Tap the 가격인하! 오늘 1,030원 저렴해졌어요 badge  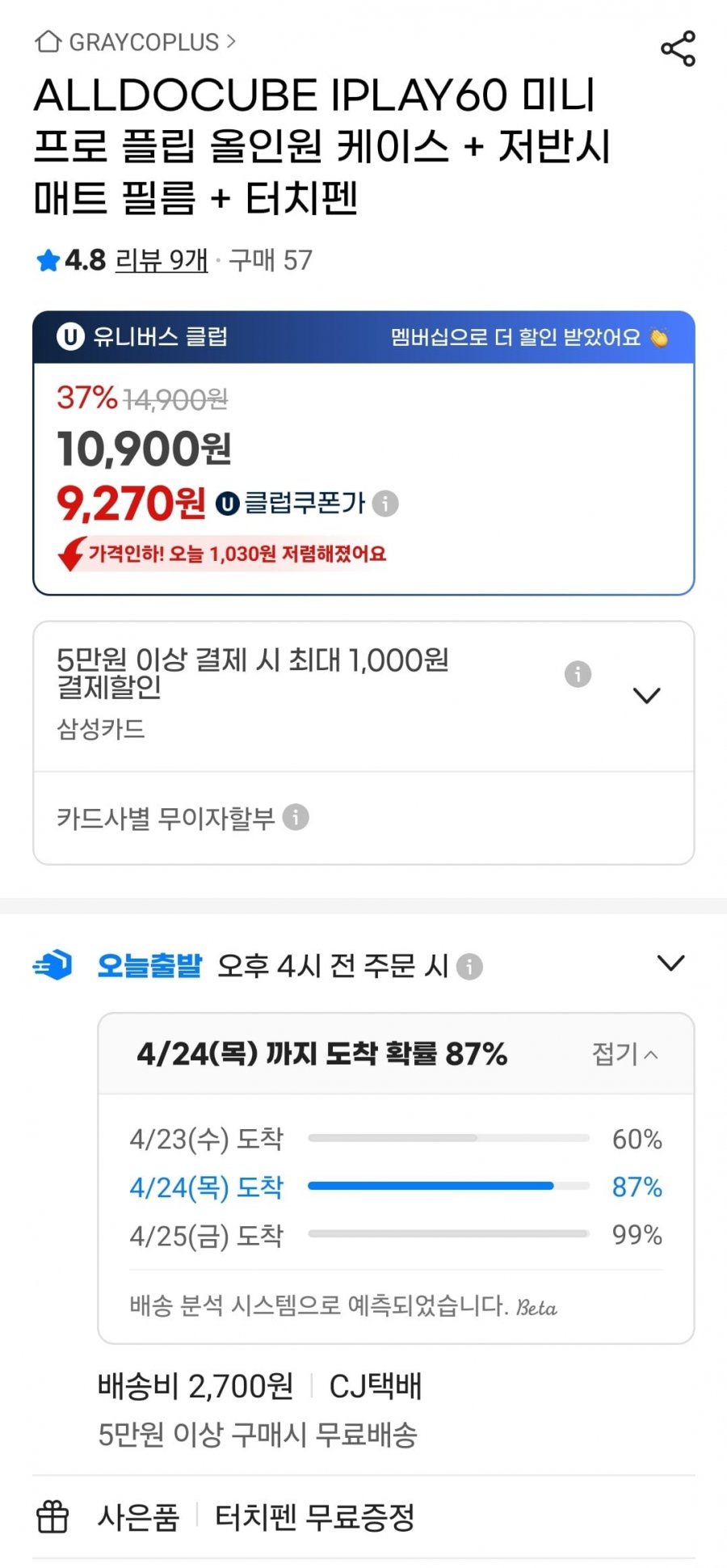pyautogui.click(x=222, y=554)
